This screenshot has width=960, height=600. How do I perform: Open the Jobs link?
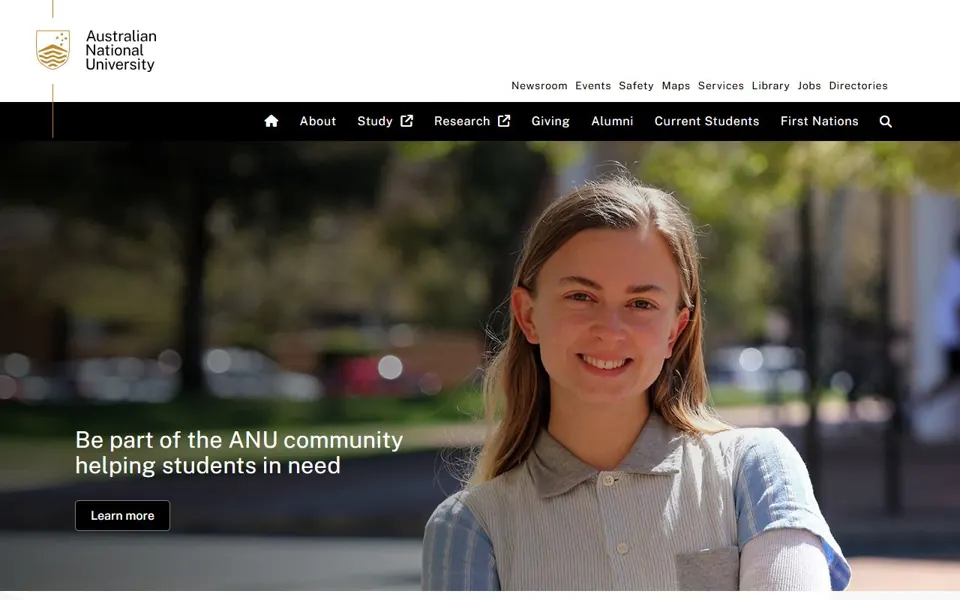point(809,86)
